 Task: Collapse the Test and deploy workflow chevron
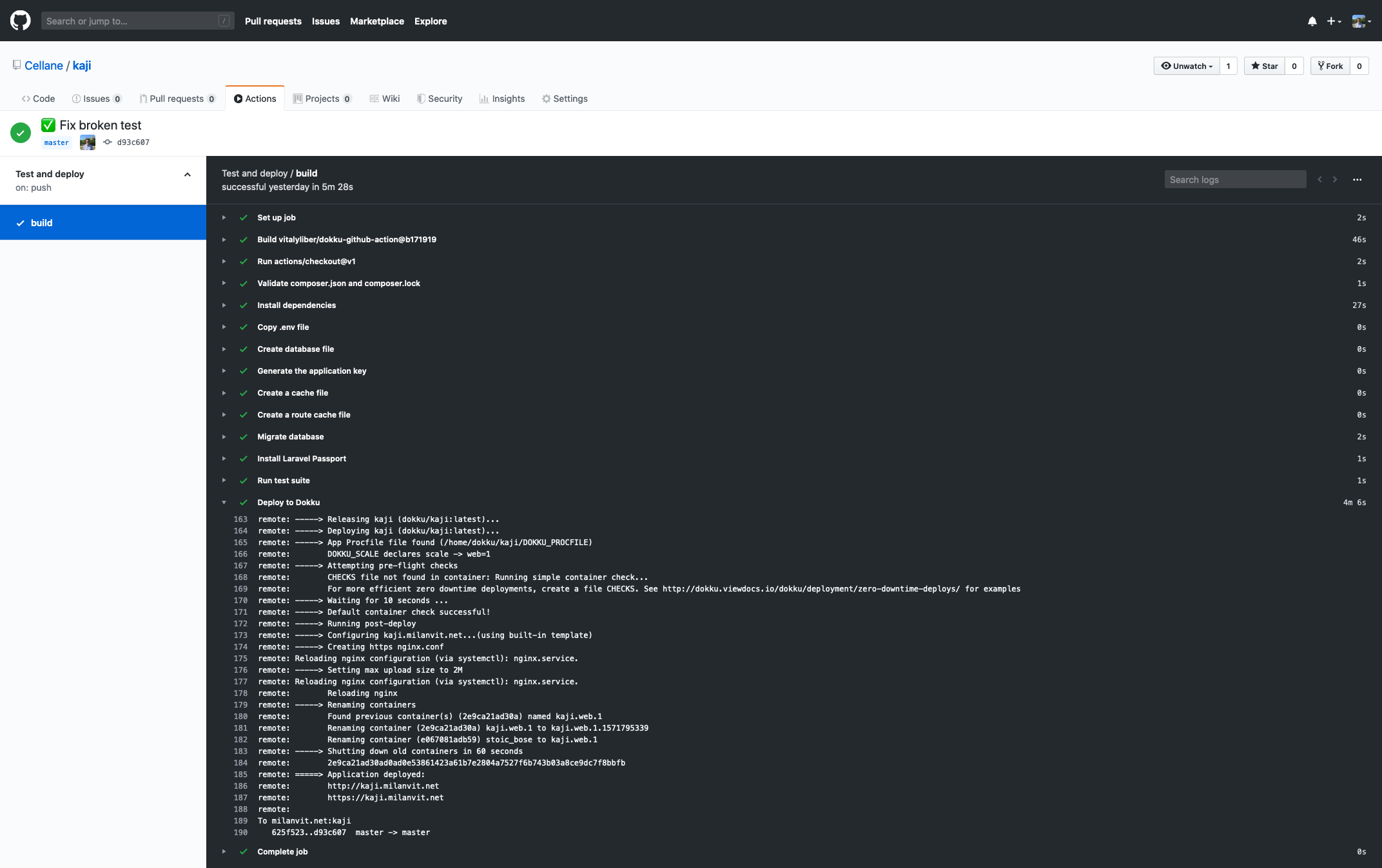pyautogui.click(x=188, y=175)
